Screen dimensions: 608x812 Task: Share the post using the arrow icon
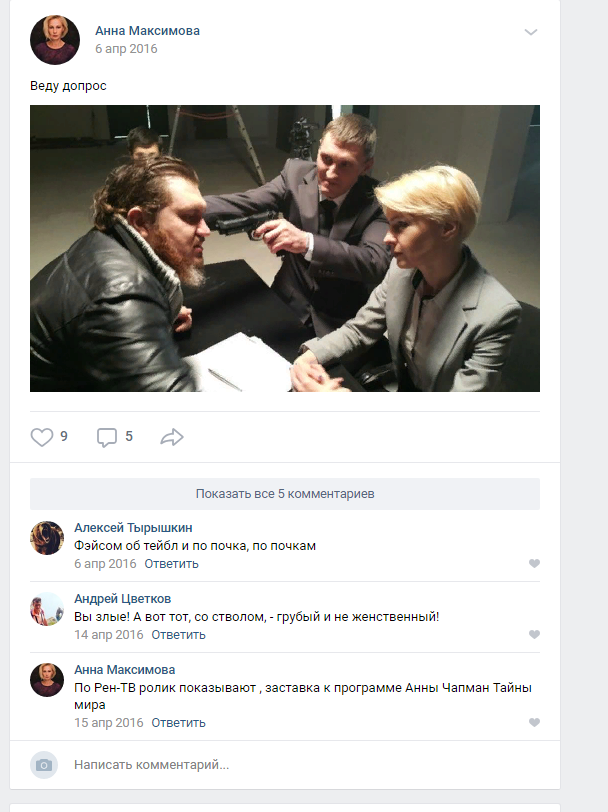pyautogui.click(x=172, y=437)
